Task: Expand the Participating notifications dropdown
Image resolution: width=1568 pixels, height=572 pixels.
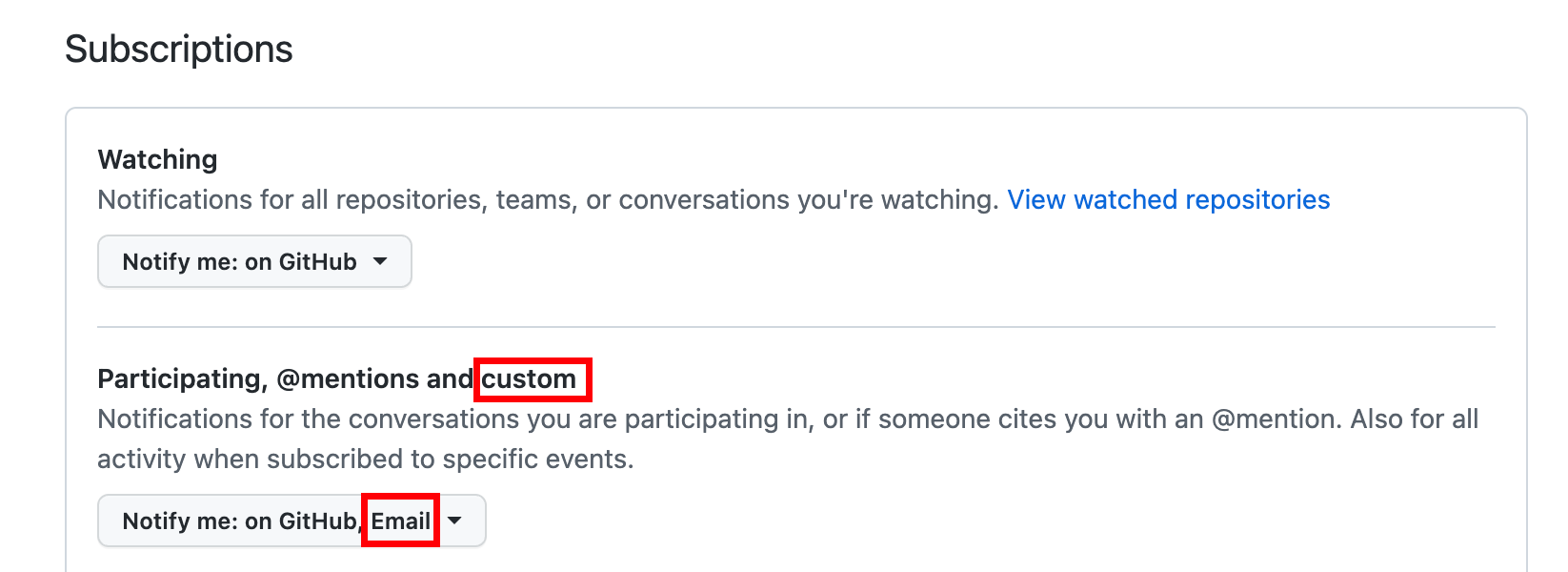Action: point(290,521)
